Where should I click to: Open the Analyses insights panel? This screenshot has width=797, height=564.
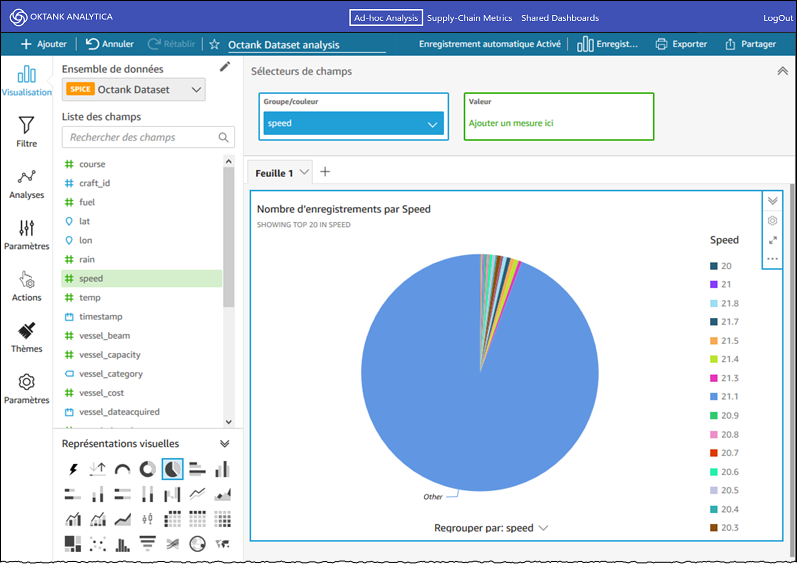point(26,184)
